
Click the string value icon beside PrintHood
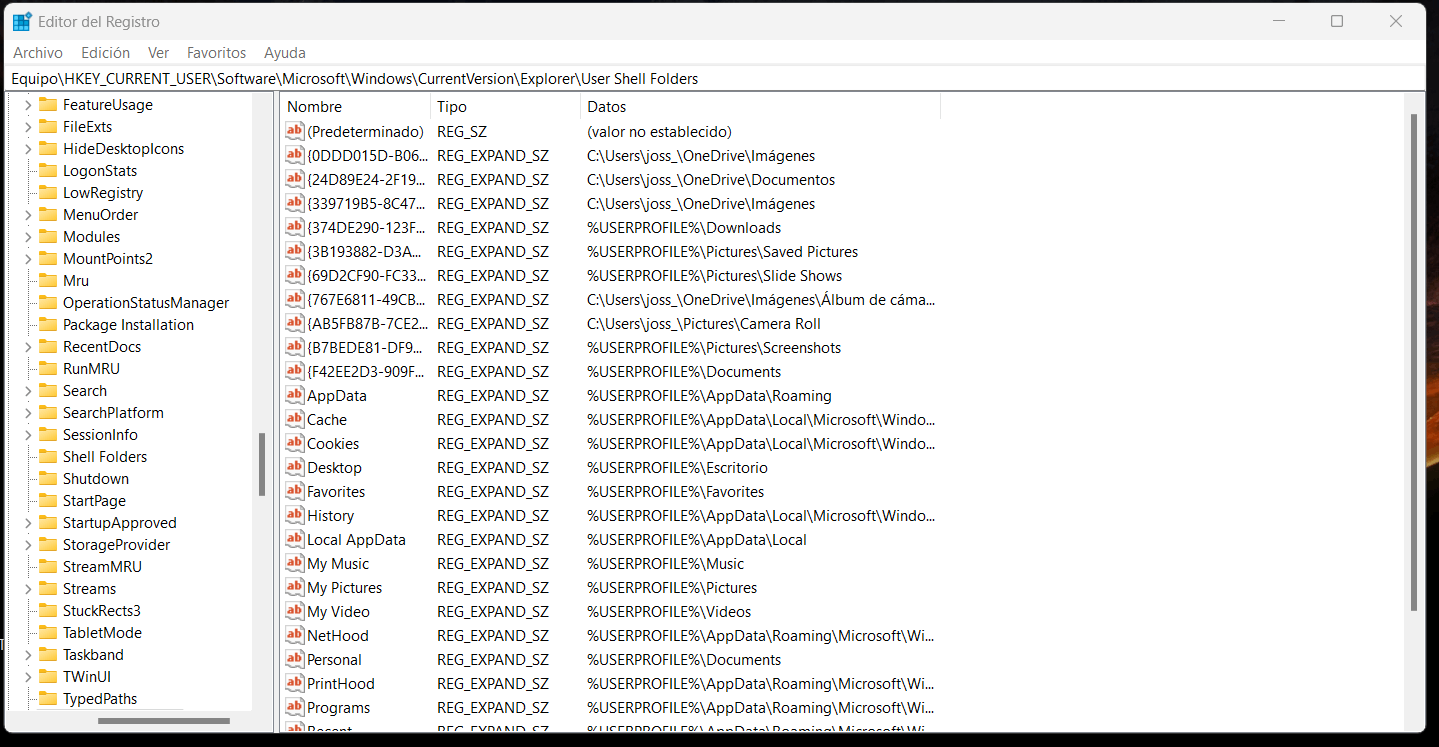pyautogui.click(x=294, y=683)
